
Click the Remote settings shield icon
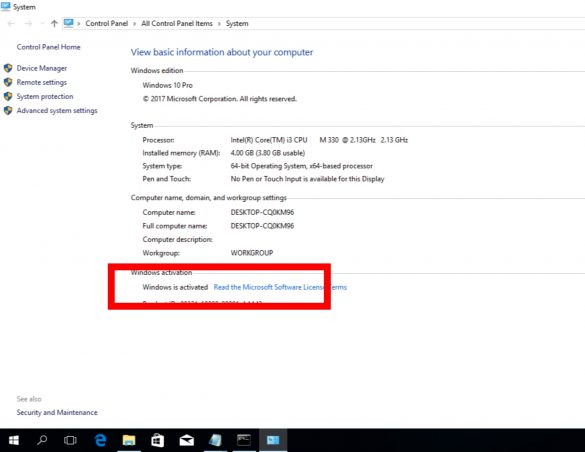[x=8, y=82]
